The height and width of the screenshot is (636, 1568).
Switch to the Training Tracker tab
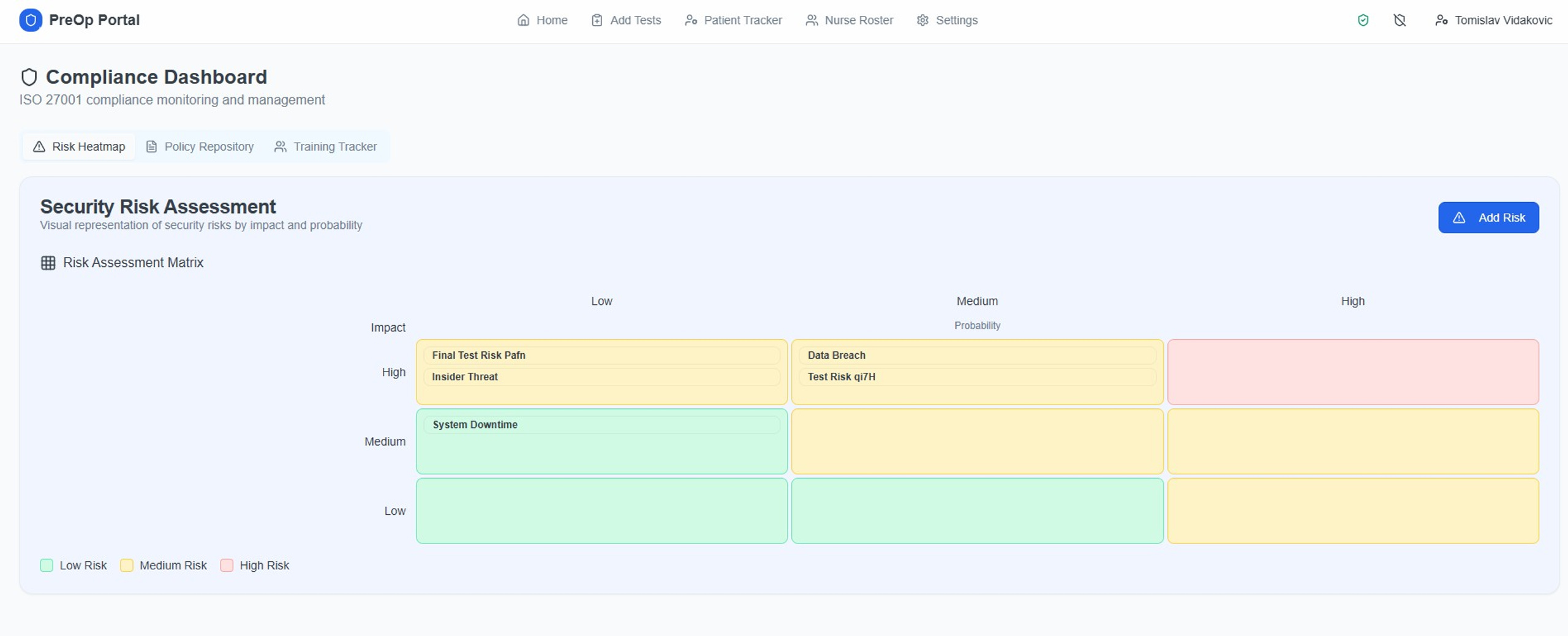coord(325,146)
